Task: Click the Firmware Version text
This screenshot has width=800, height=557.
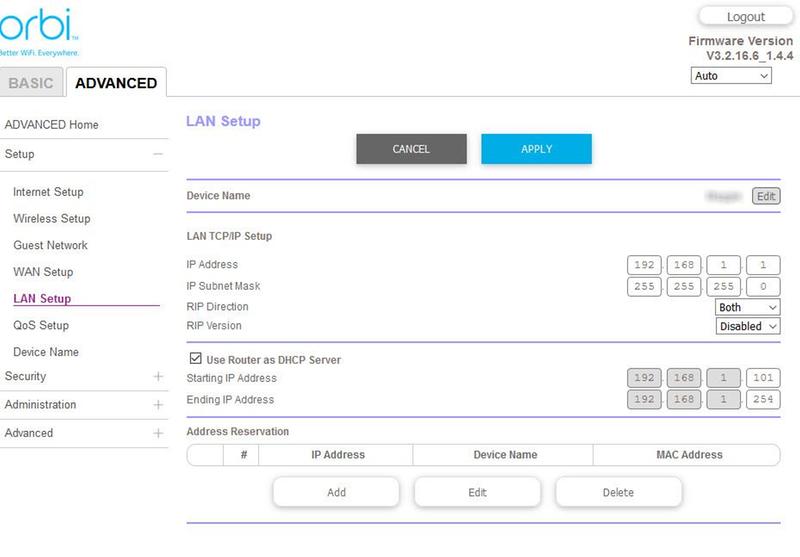Action: pyautogui.click(x=740, y=41)
